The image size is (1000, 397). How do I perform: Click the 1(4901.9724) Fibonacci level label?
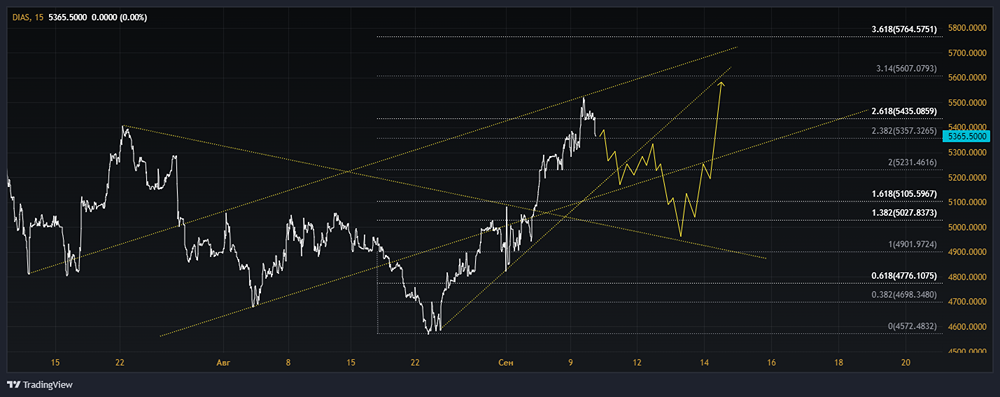click(912, 244)
